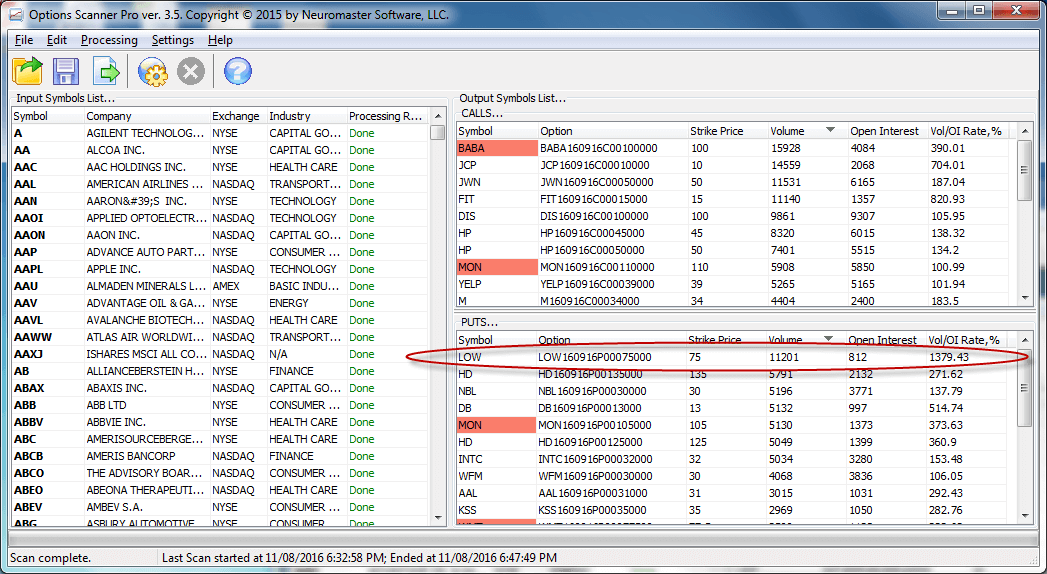Screen dimensions: 1047x574
Task: Sort PUTS by Vol/OI Rate,% header
Action: 966,340
